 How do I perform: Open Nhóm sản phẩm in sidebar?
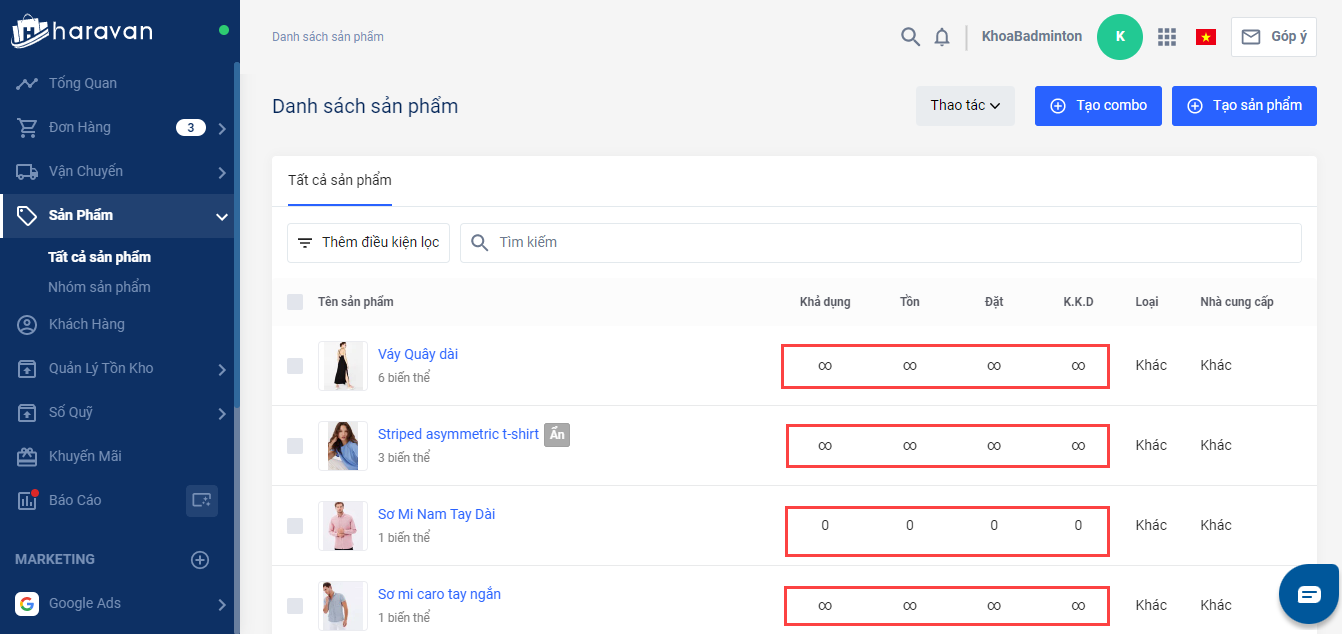point(99,287)
